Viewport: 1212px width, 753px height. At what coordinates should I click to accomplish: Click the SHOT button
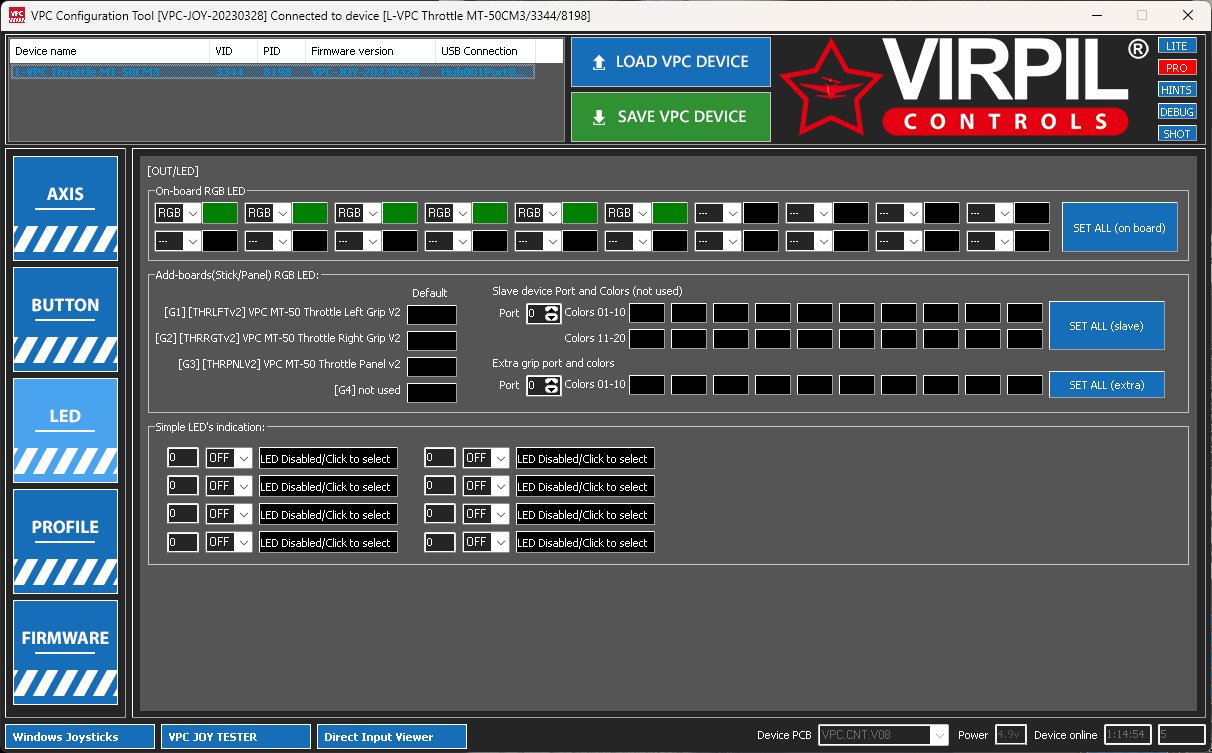1177,134
